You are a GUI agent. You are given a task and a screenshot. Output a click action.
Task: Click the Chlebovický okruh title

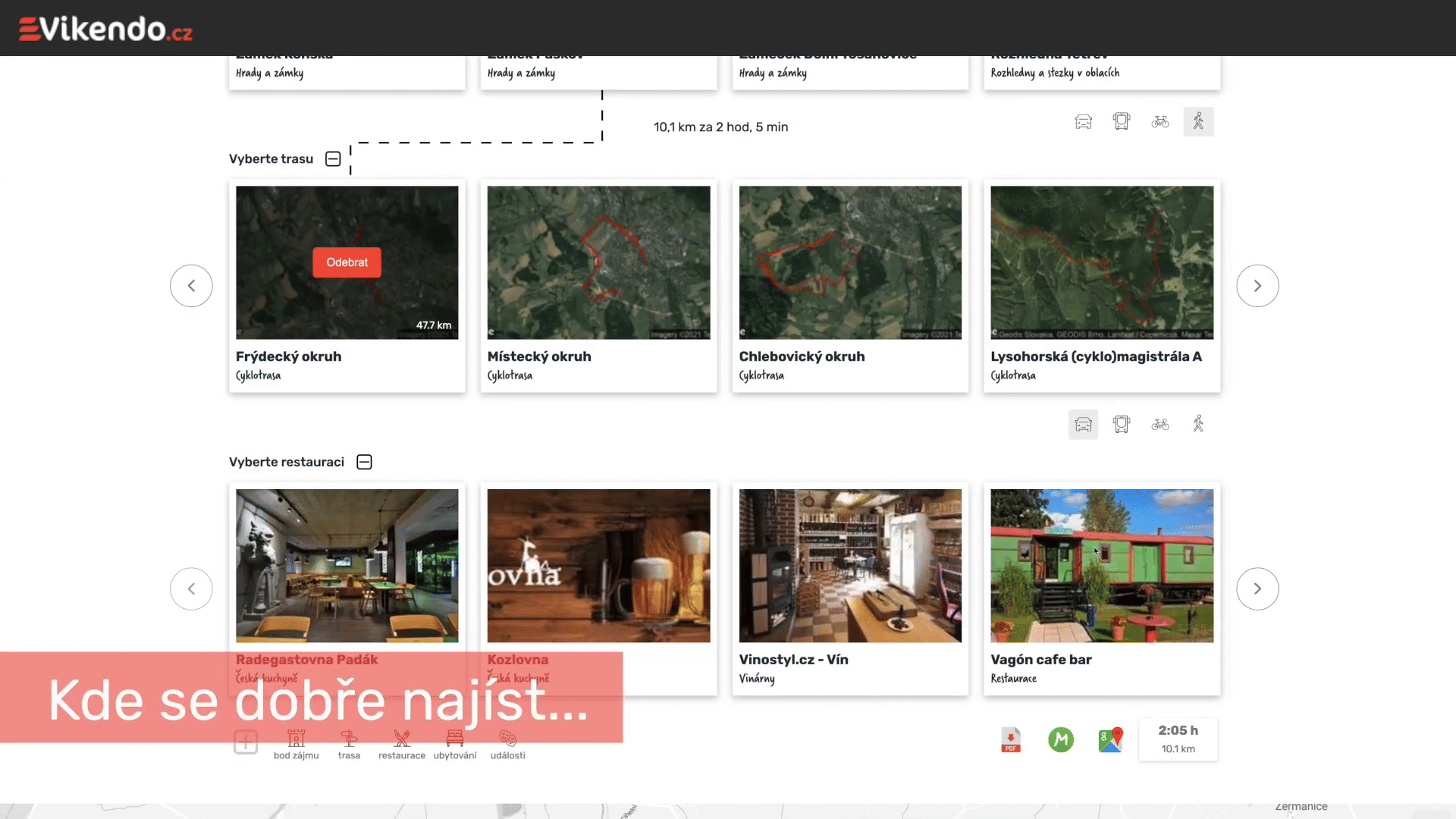802,356
